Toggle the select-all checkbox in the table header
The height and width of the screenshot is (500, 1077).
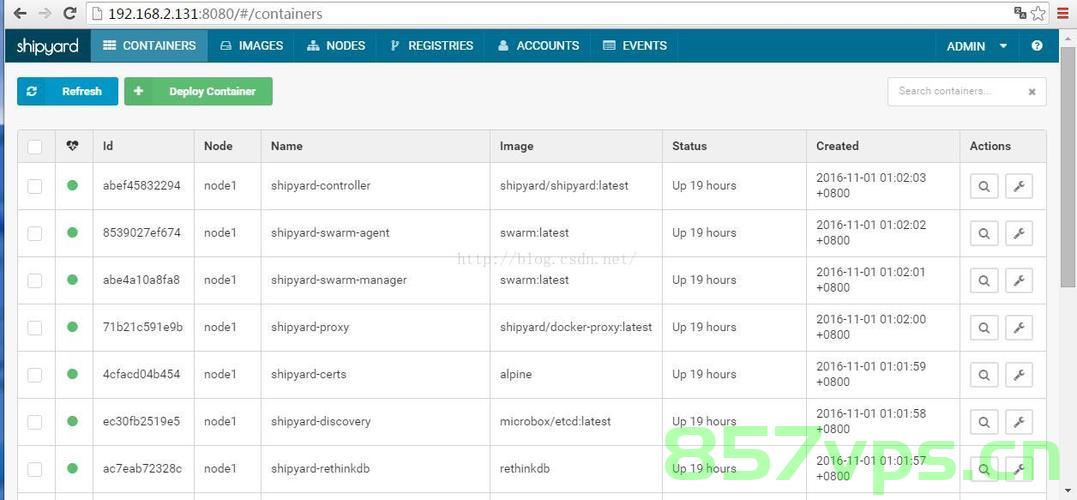34,147
